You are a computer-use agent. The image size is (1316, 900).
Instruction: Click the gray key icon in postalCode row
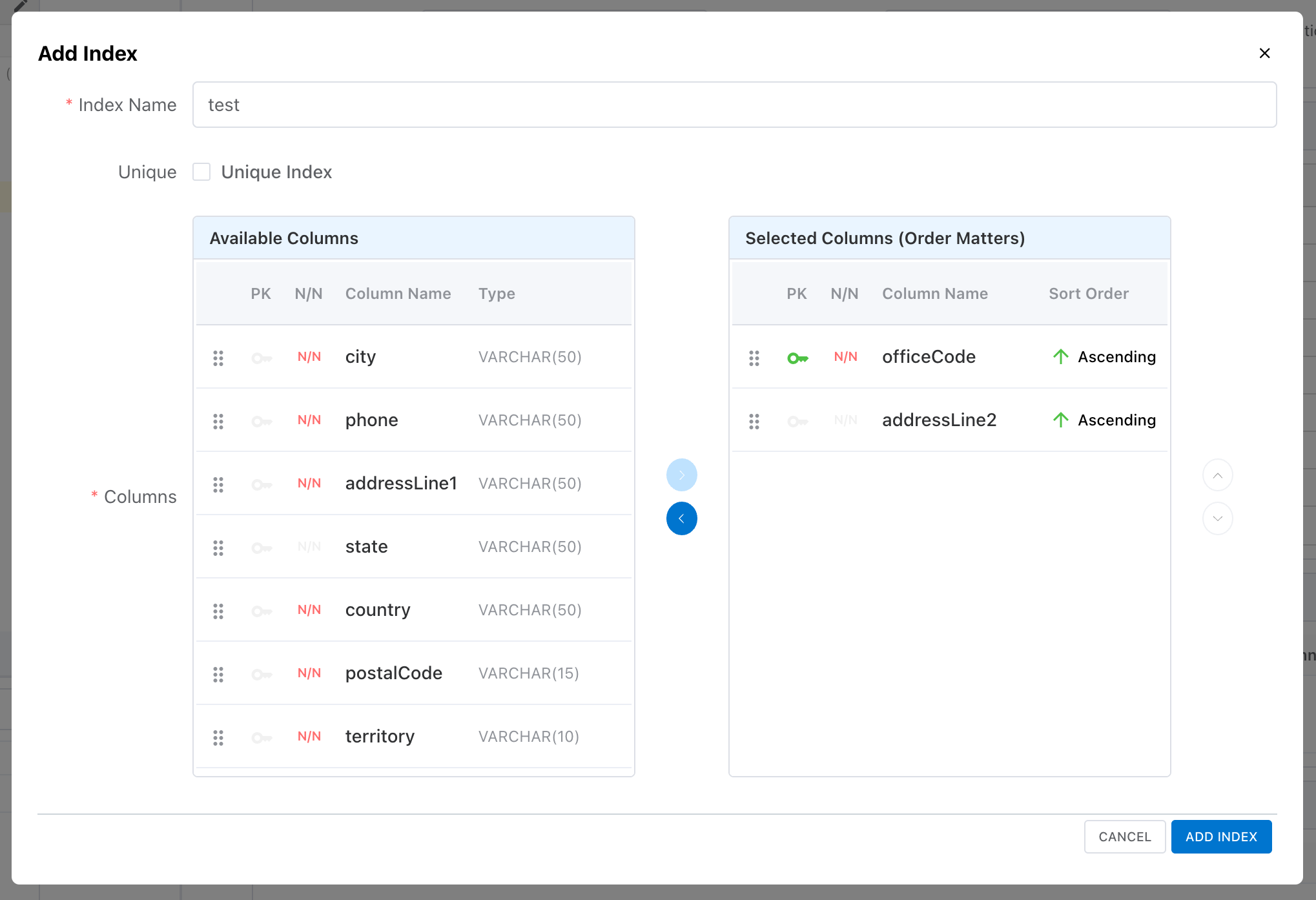click(262, 674)
